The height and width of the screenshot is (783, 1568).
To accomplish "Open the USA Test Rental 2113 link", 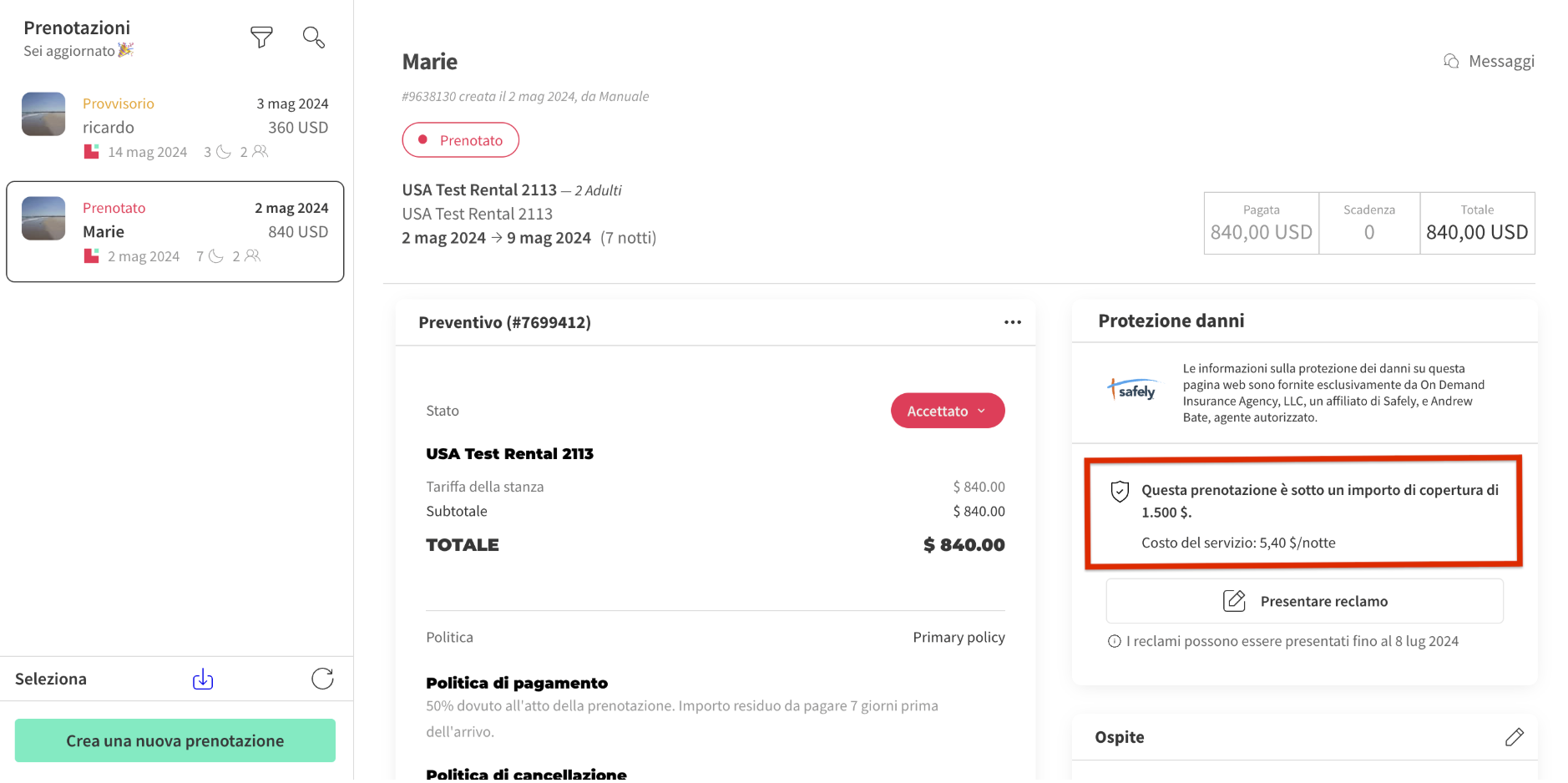I will point(478,190).
